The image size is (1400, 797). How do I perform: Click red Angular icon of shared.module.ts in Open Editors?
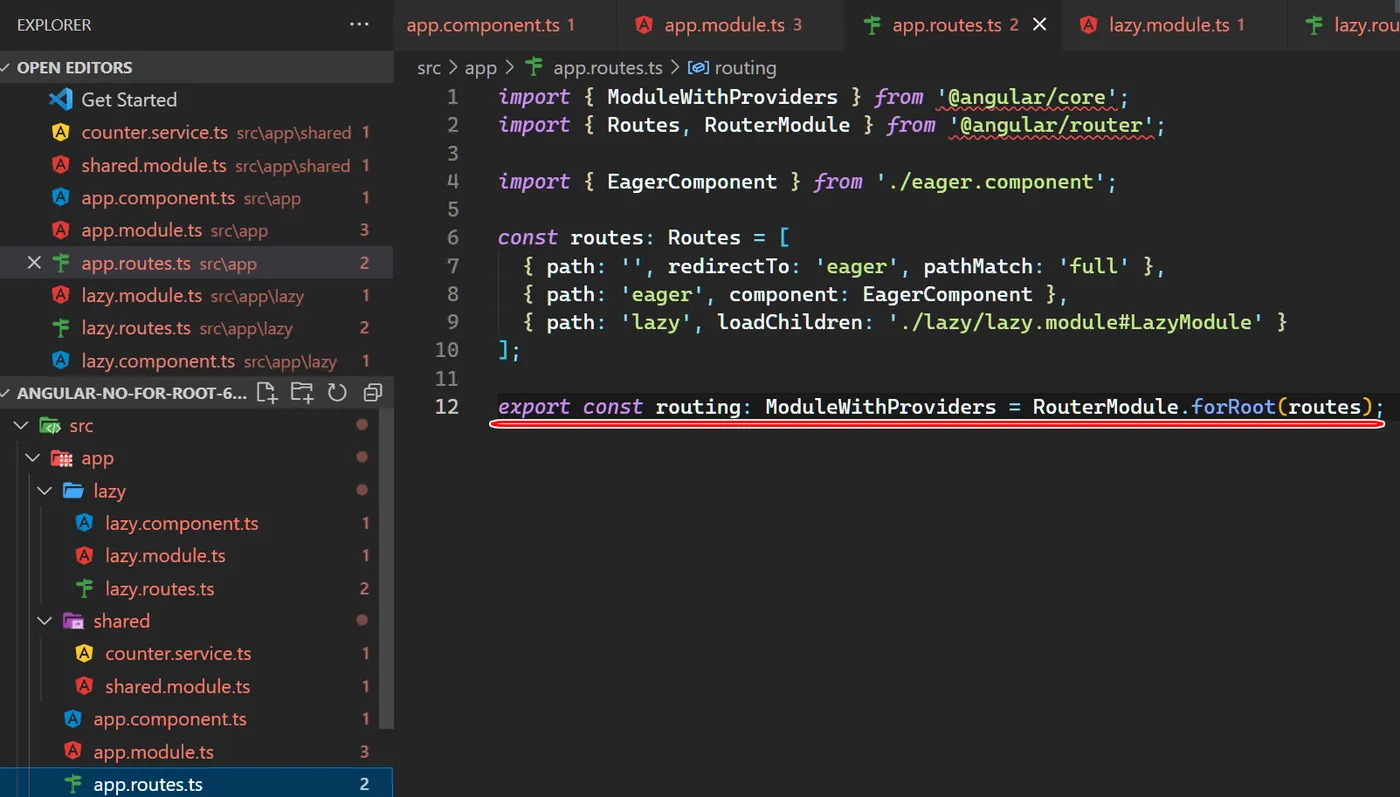pyautogui.click(x=60, y=165)
